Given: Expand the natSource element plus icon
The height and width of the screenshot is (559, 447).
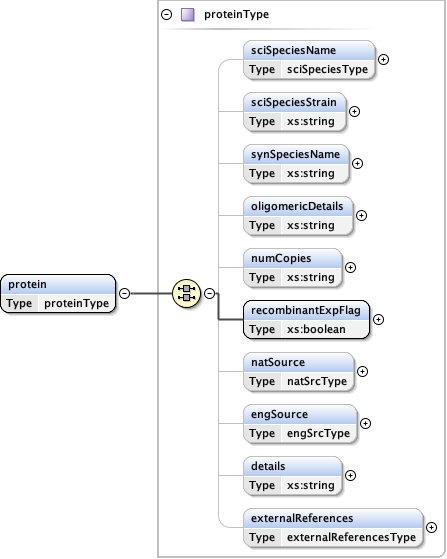Looking at the screenshot, I should 363,371.
